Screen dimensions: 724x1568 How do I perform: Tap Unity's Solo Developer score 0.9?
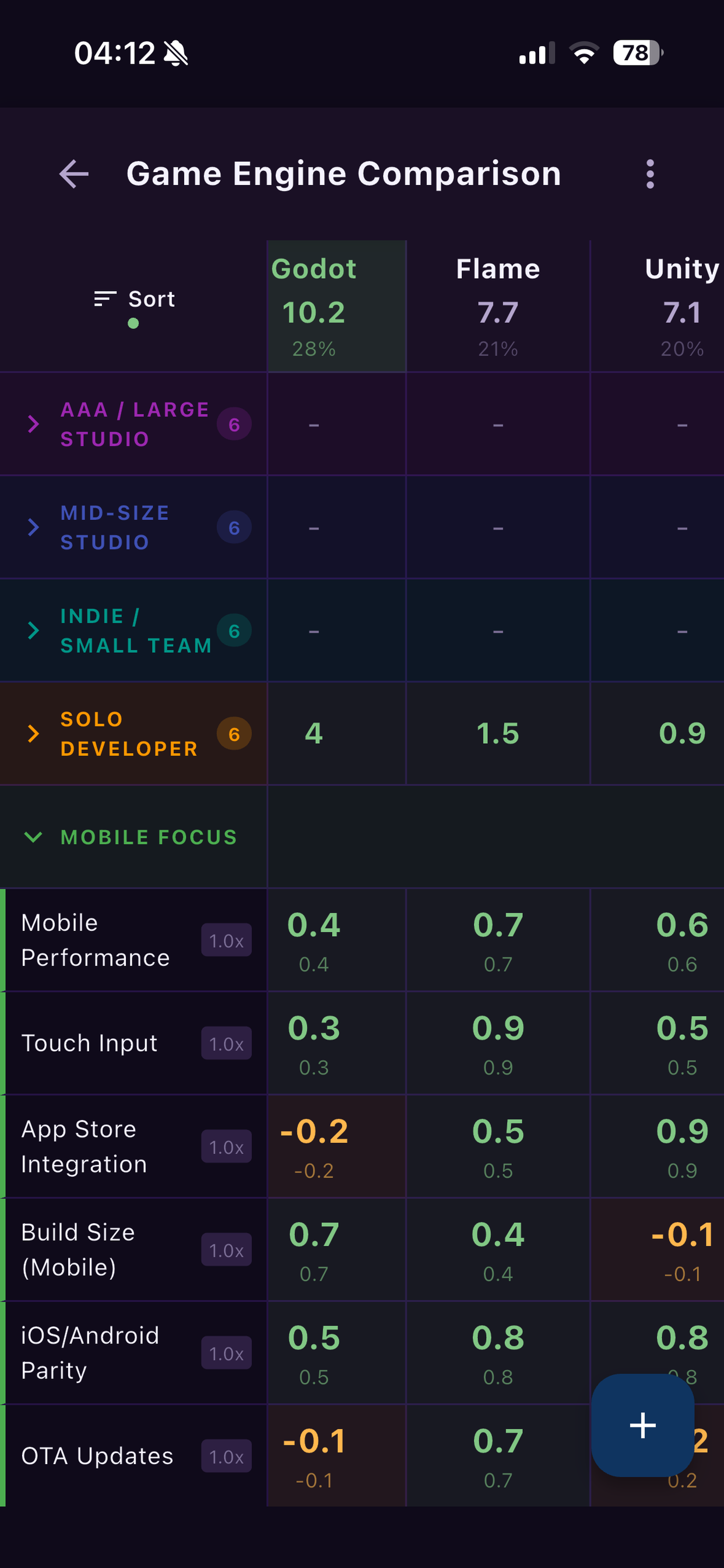tap(658, 733)
